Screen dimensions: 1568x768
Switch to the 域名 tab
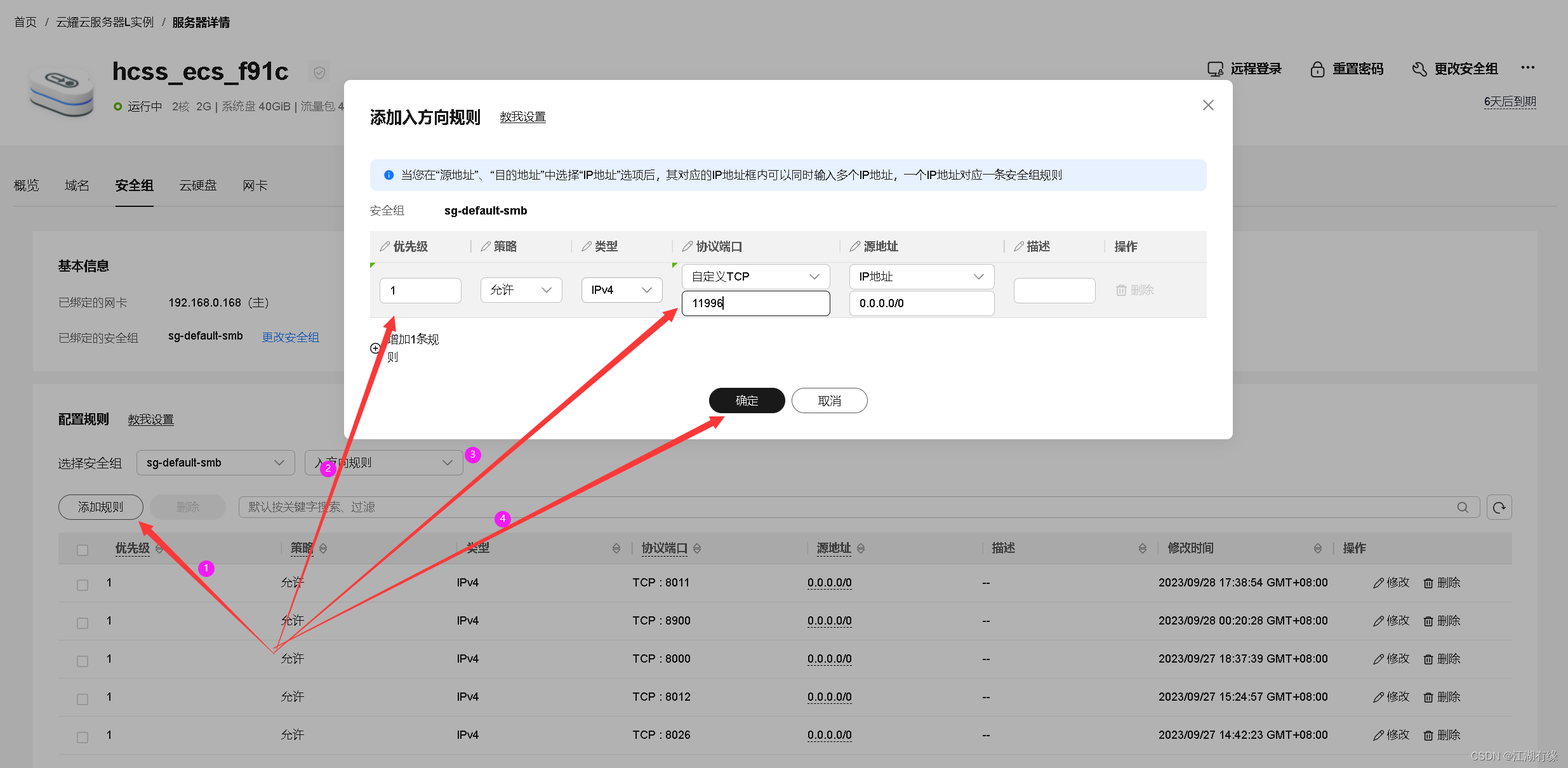click(x=77, y=185)
